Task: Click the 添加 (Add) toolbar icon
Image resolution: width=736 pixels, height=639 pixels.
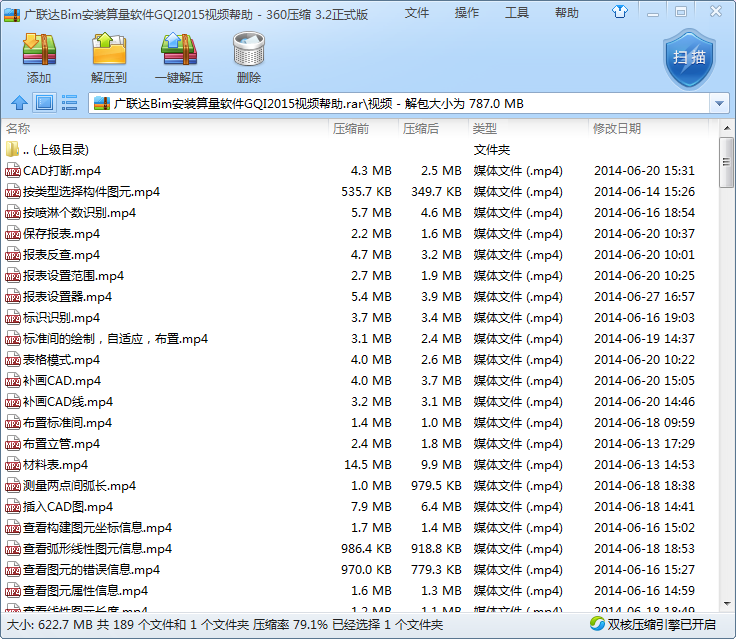Action: point(39,57)
